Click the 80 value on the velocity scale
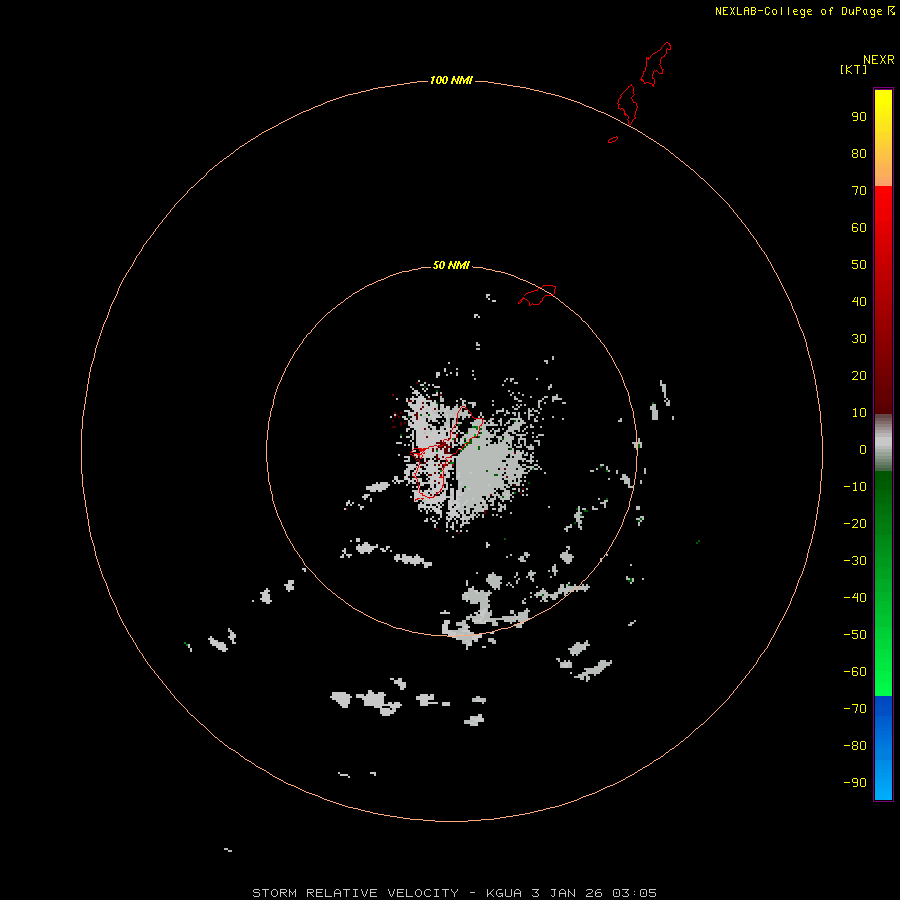Image resolution: width=900 pixels, height=900 pixels. click(859, 154)
